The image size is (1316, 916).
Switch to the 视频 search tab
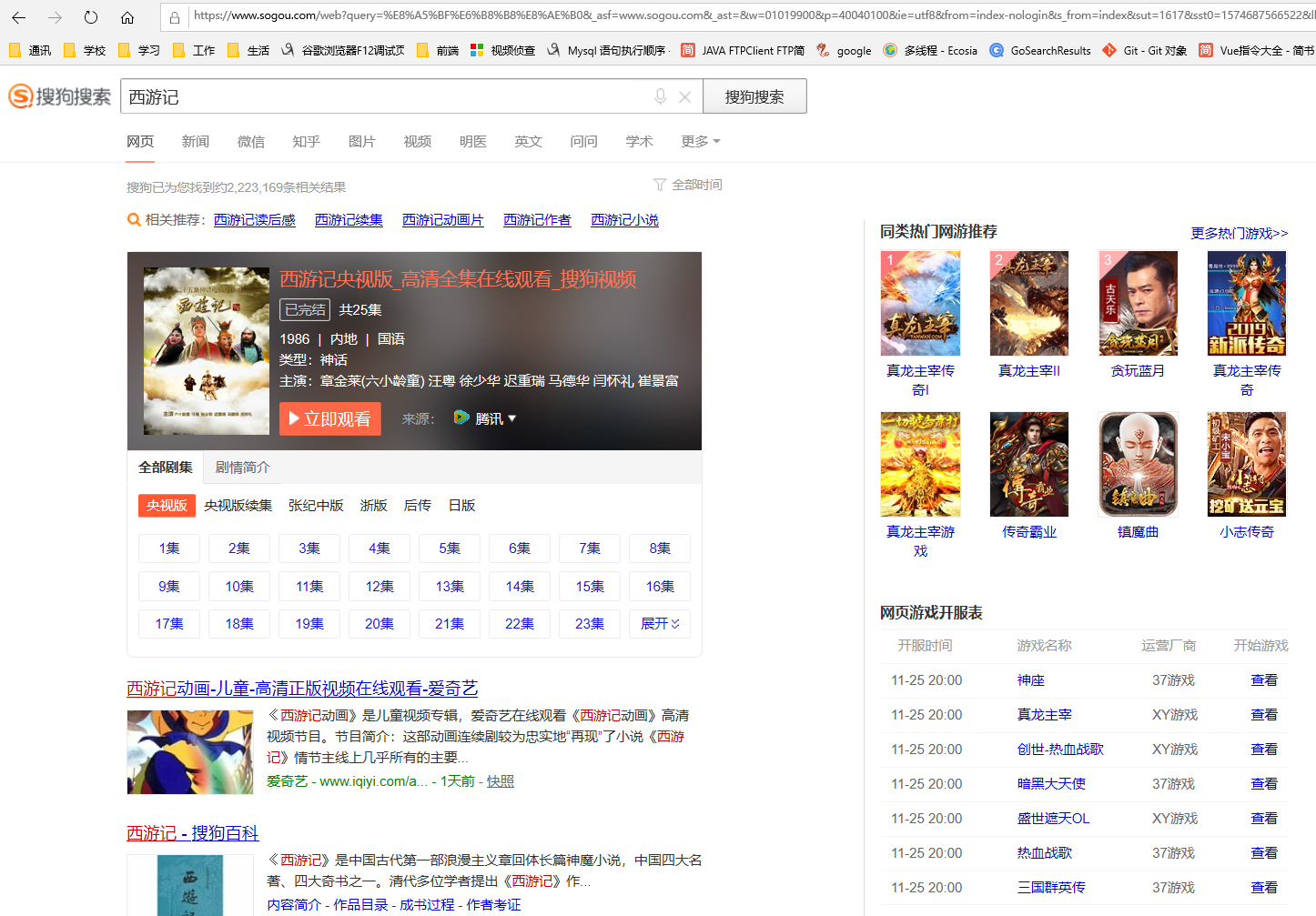click(418, 141)
